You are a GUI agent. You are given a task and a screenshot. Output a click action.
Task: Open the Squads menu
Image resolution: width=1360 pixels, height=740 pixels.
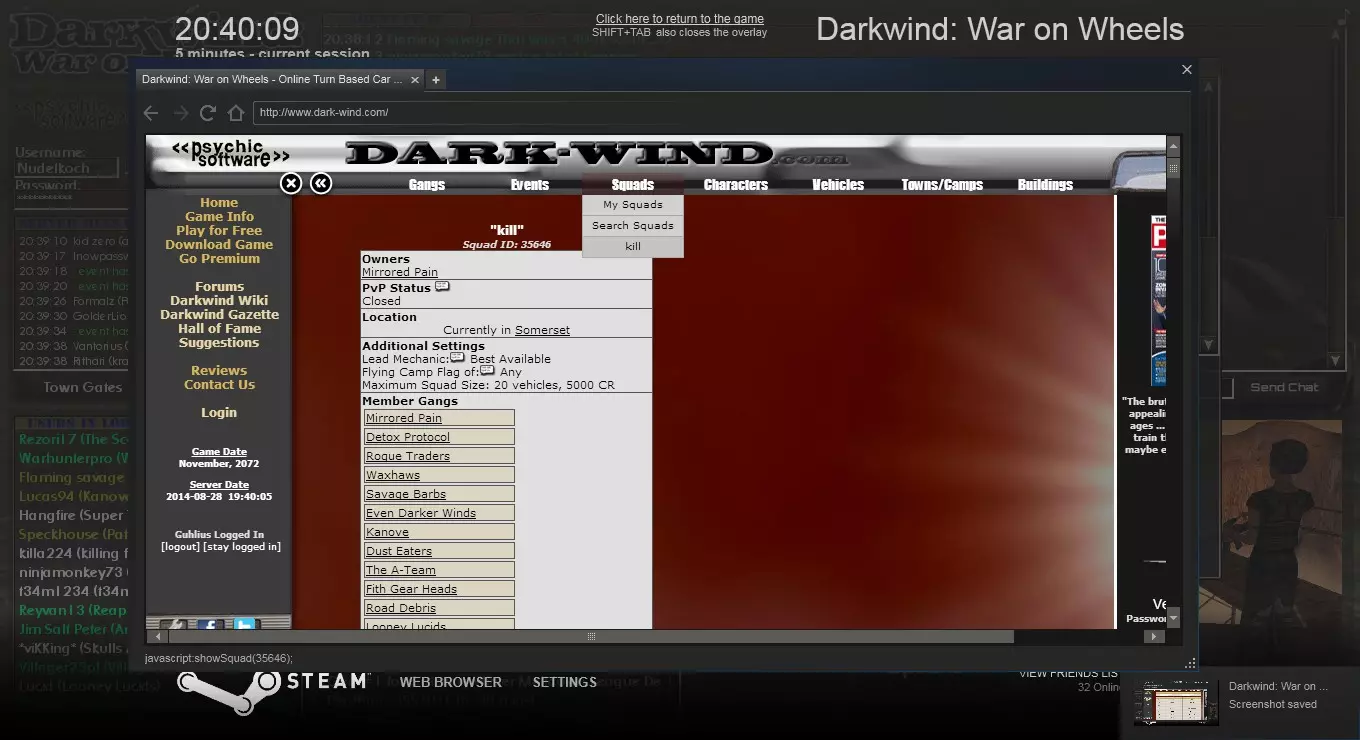[x=633, y=185]
